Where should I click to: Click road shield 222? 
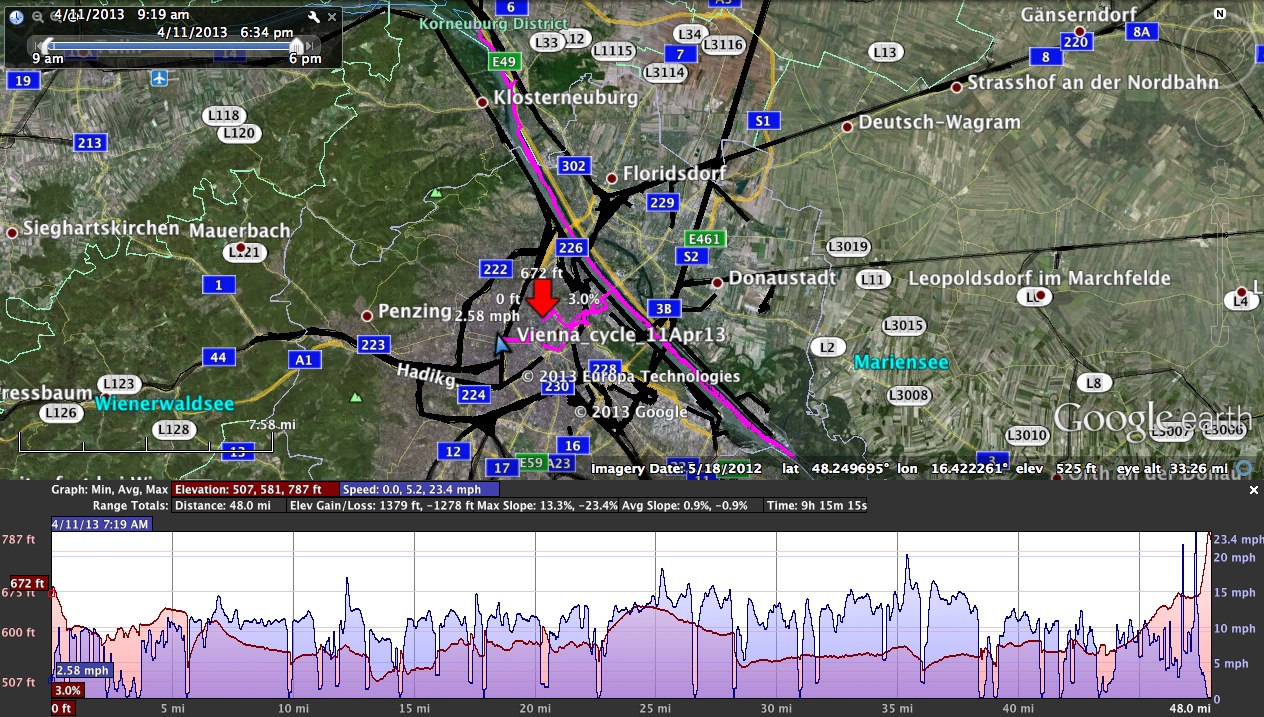(495, 269)
